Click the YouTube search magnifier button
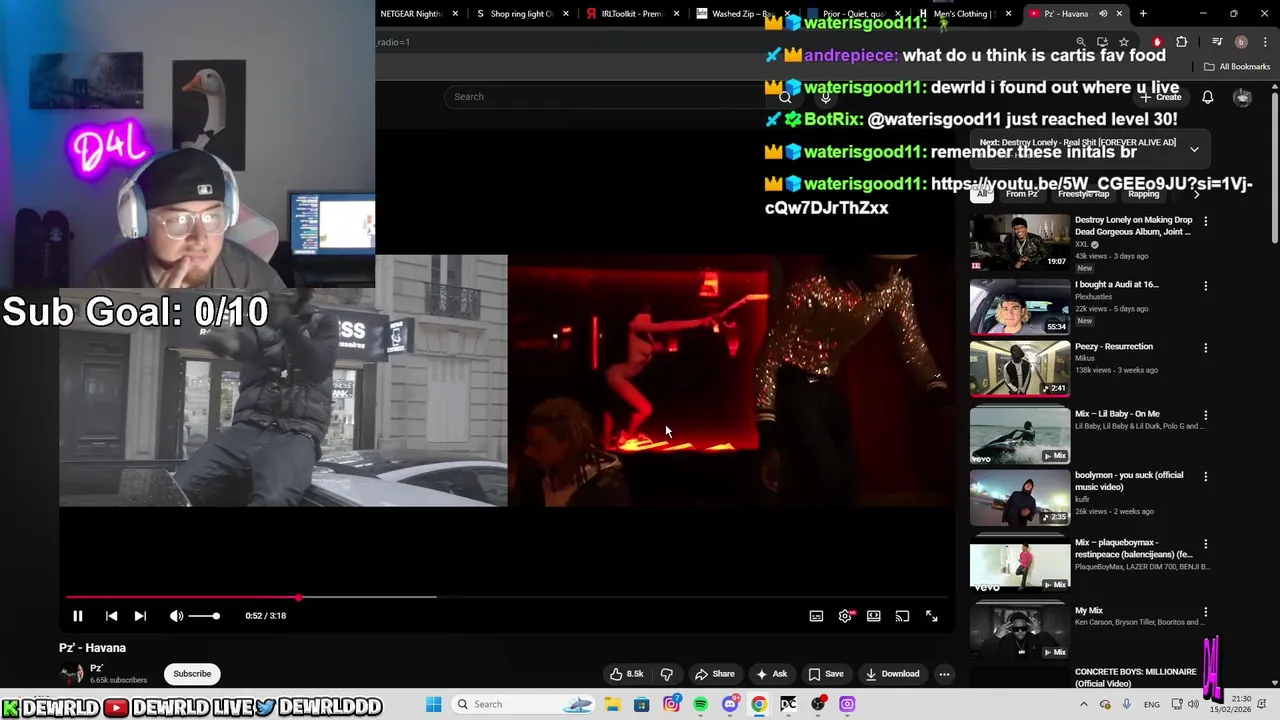This screenshot has width=1280, height=720. (785, 97)
